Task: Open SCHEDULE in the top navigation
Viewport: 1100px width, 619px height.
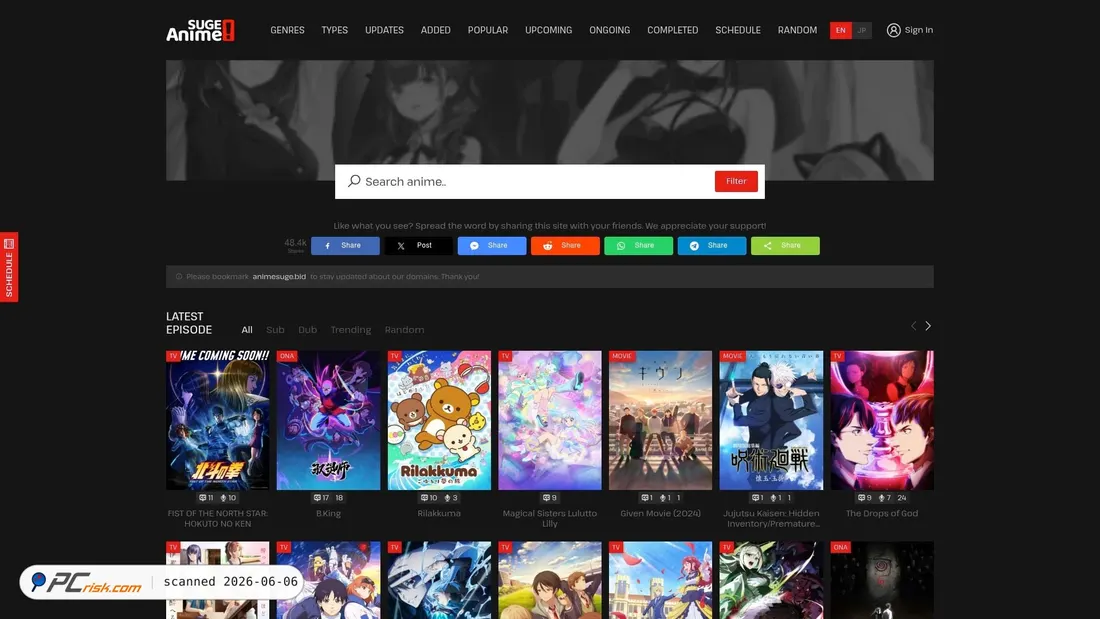Action: tap(738, 30)
